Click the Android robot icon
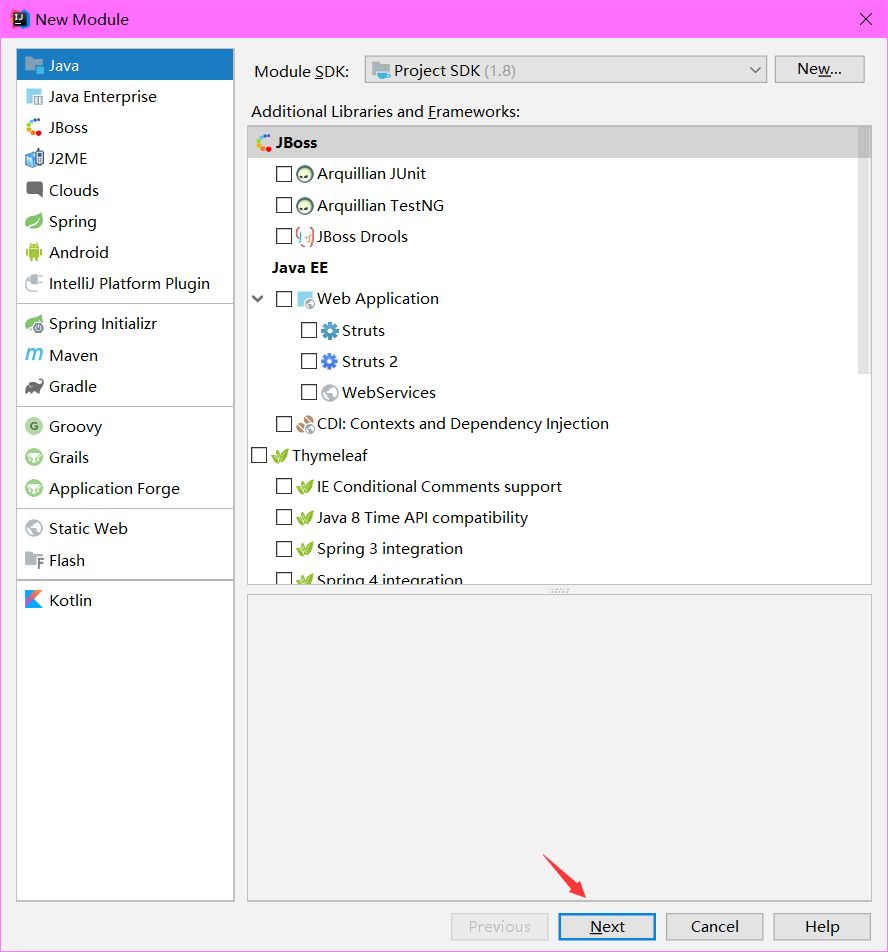The height and width of the screenshot is (952, 888). [x=34, y=252]
